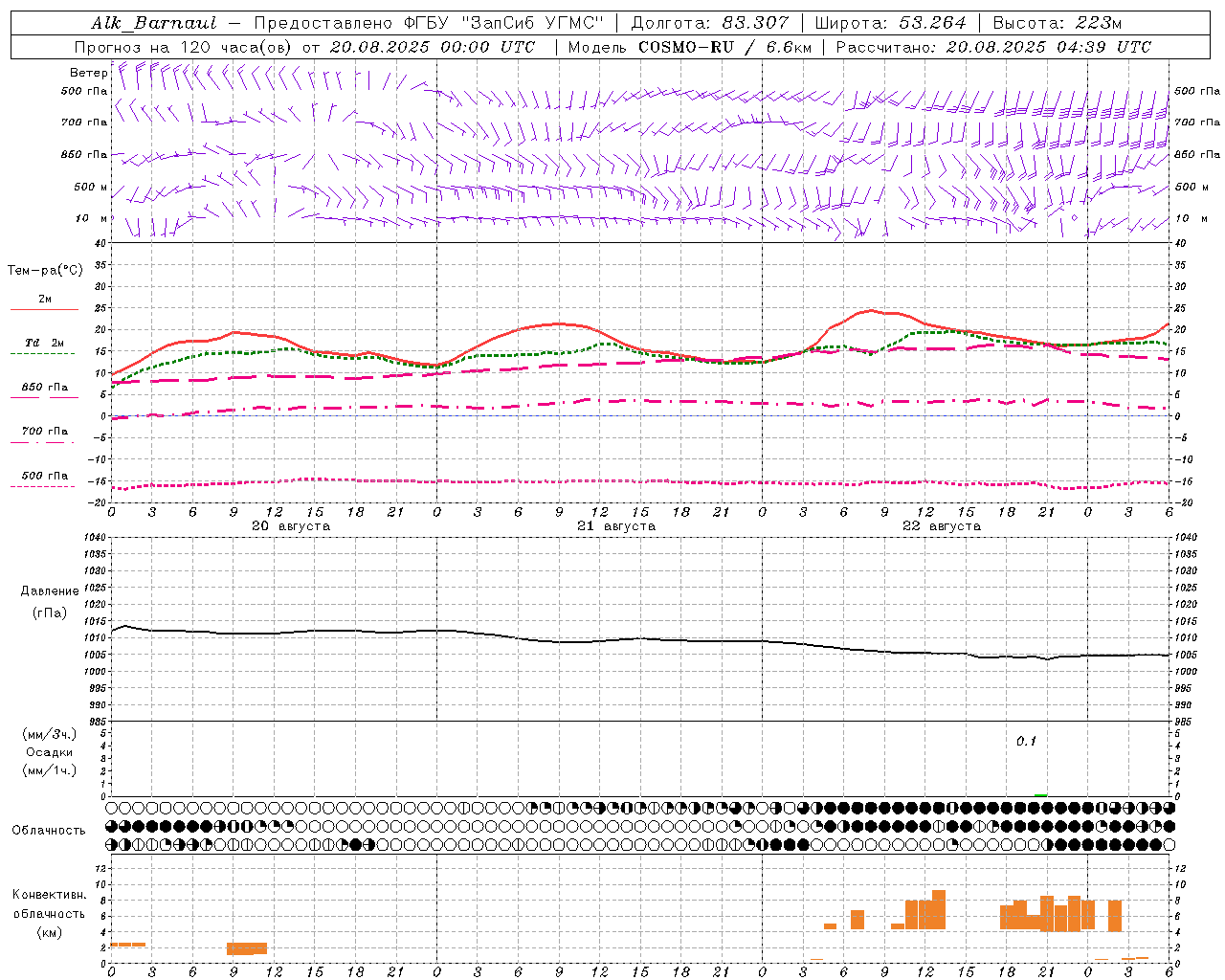
Task: Click the station name Alk_Barnaul
Action: [154, 23]
